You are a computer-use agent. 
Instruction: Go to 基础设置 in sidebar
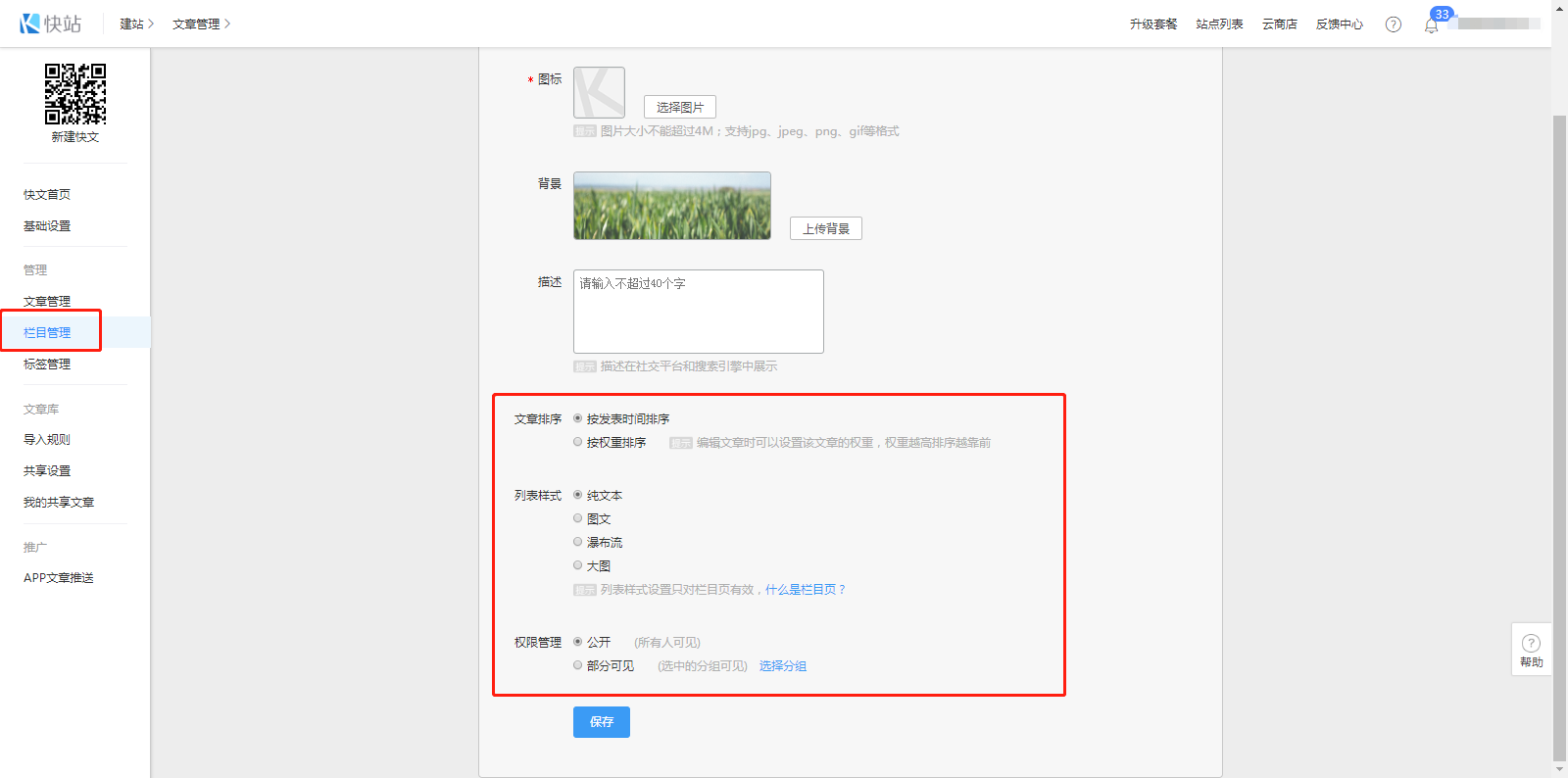point(47,226)
